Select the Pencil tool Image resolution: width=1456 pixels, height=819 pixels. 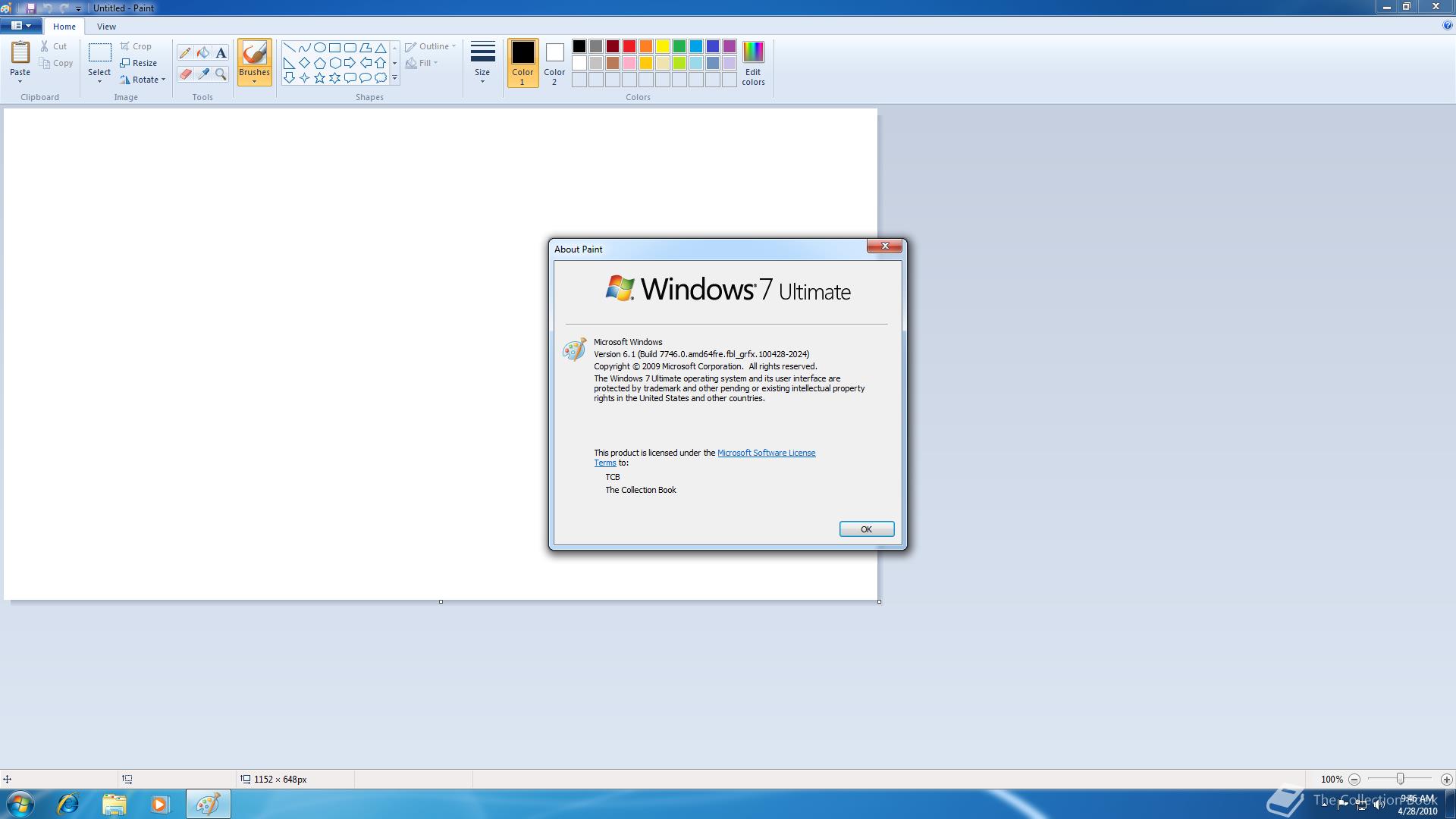click(x=185, y=53)
